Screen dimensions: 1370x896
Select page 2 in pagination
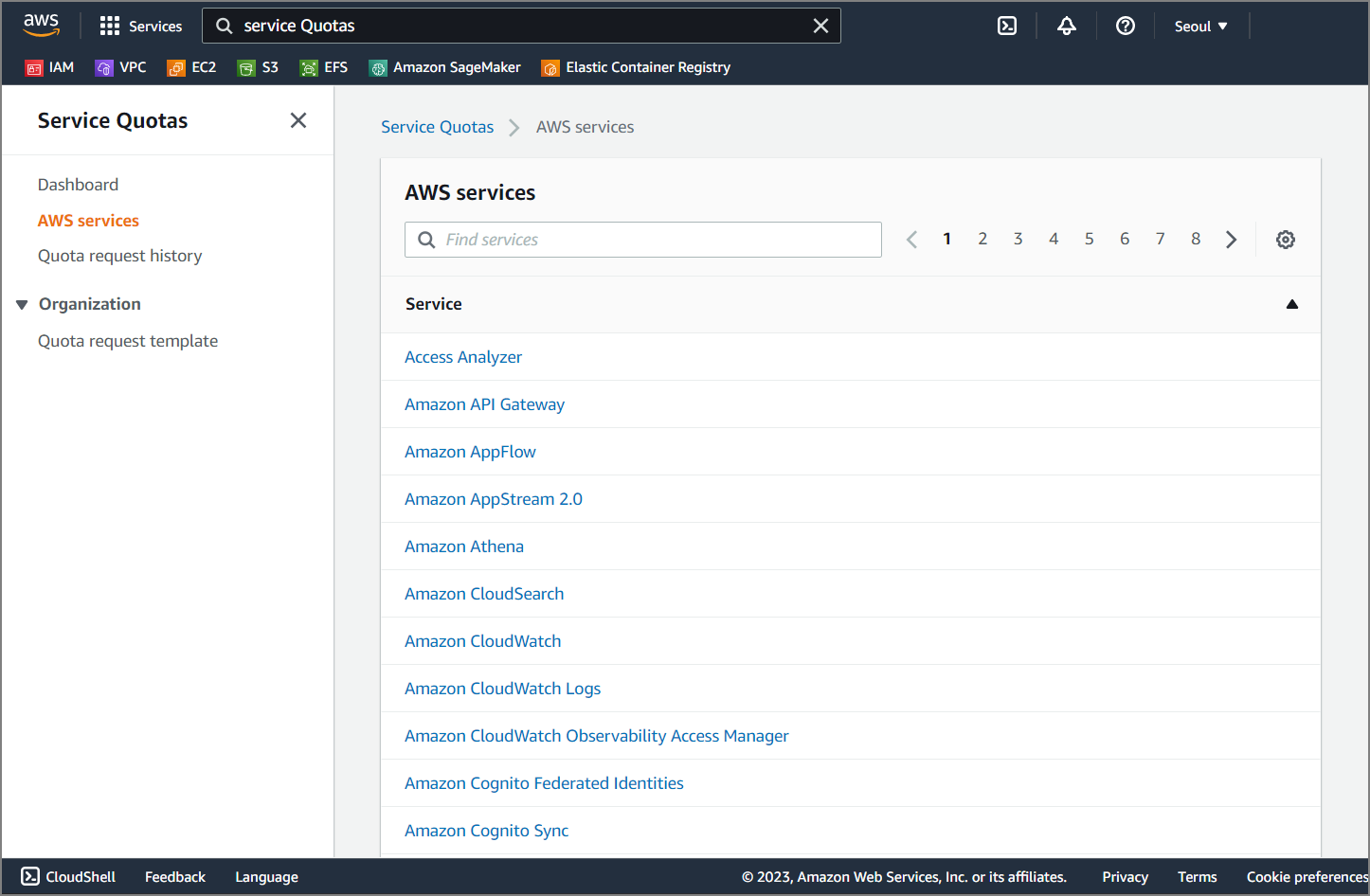click(982, 239)
